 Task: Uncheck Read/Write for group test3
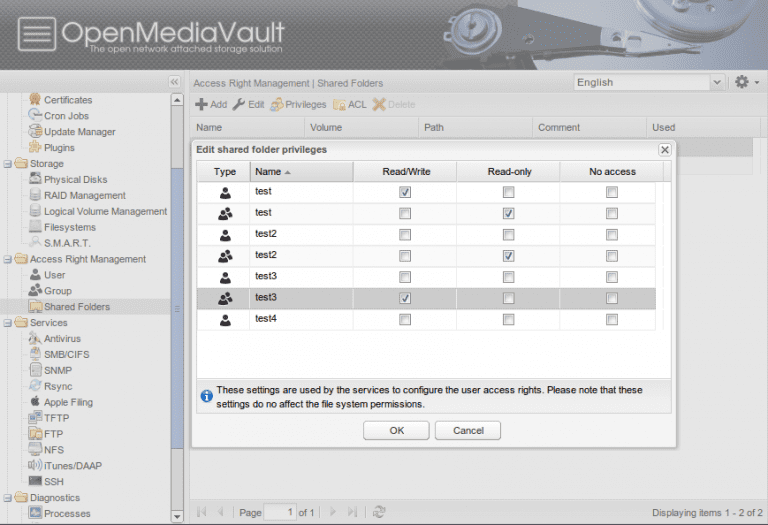(405, 298)
